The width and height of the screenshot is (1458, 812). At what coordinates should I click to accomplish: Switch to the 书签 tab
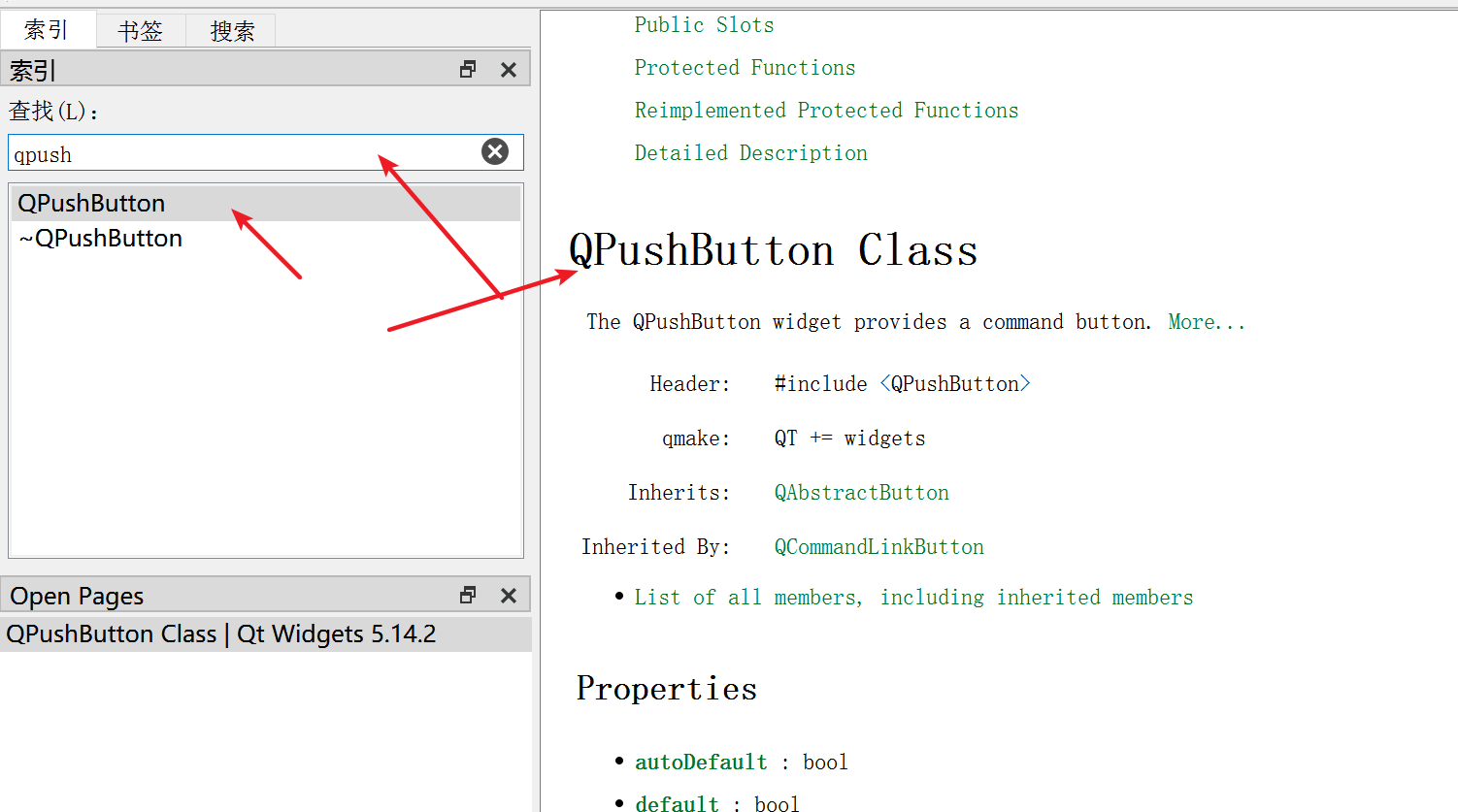(x=140, y=31)
